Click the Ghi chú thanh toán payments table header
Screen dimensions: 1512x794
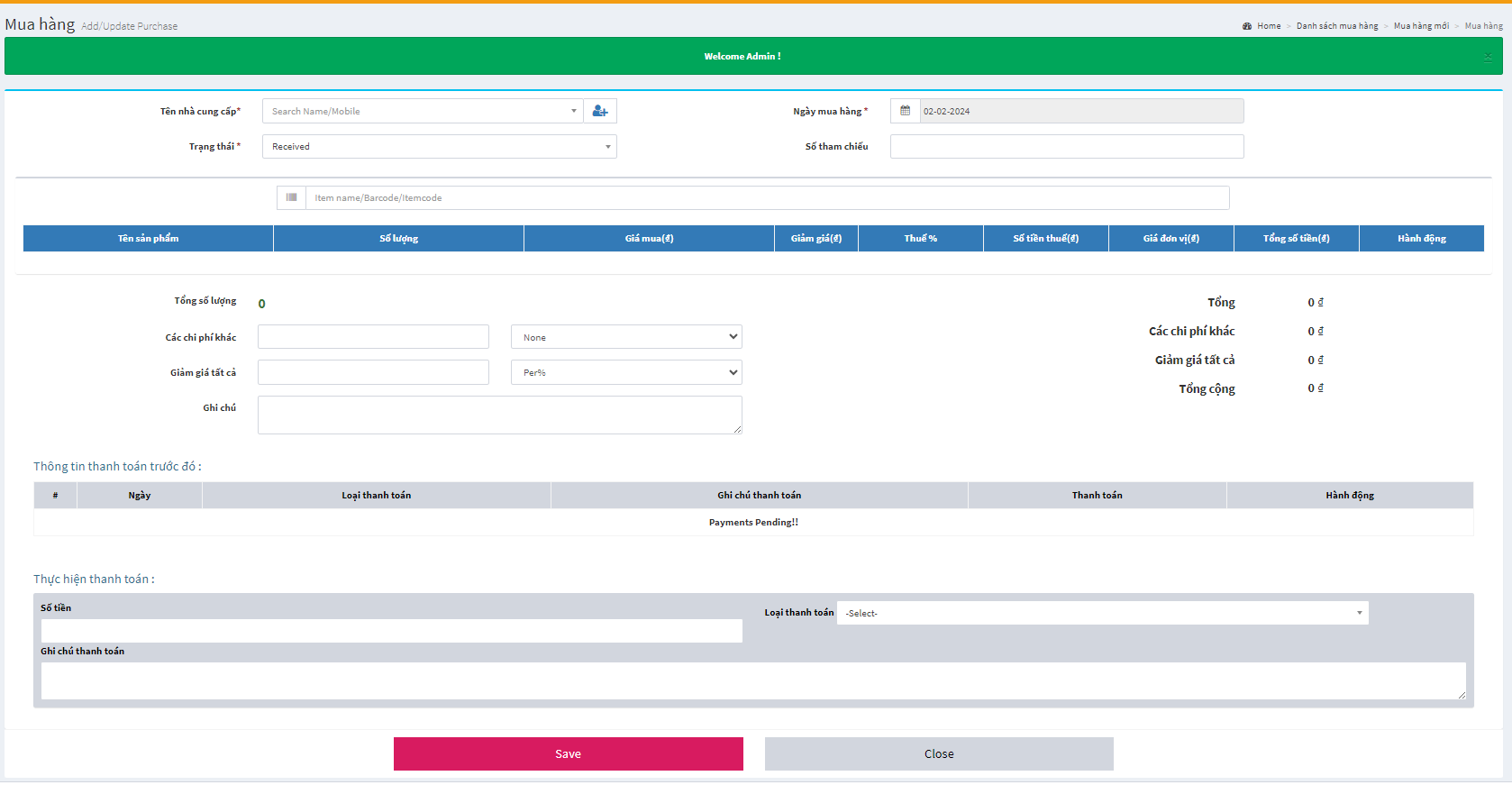click(760, 495)
